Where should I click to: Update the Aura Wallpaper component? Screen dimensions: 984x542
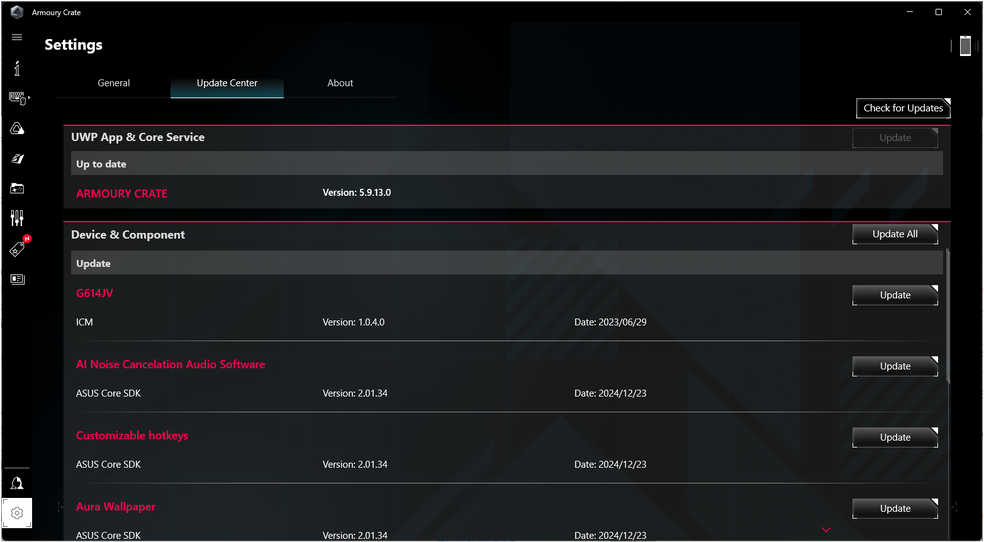(895, 509)
